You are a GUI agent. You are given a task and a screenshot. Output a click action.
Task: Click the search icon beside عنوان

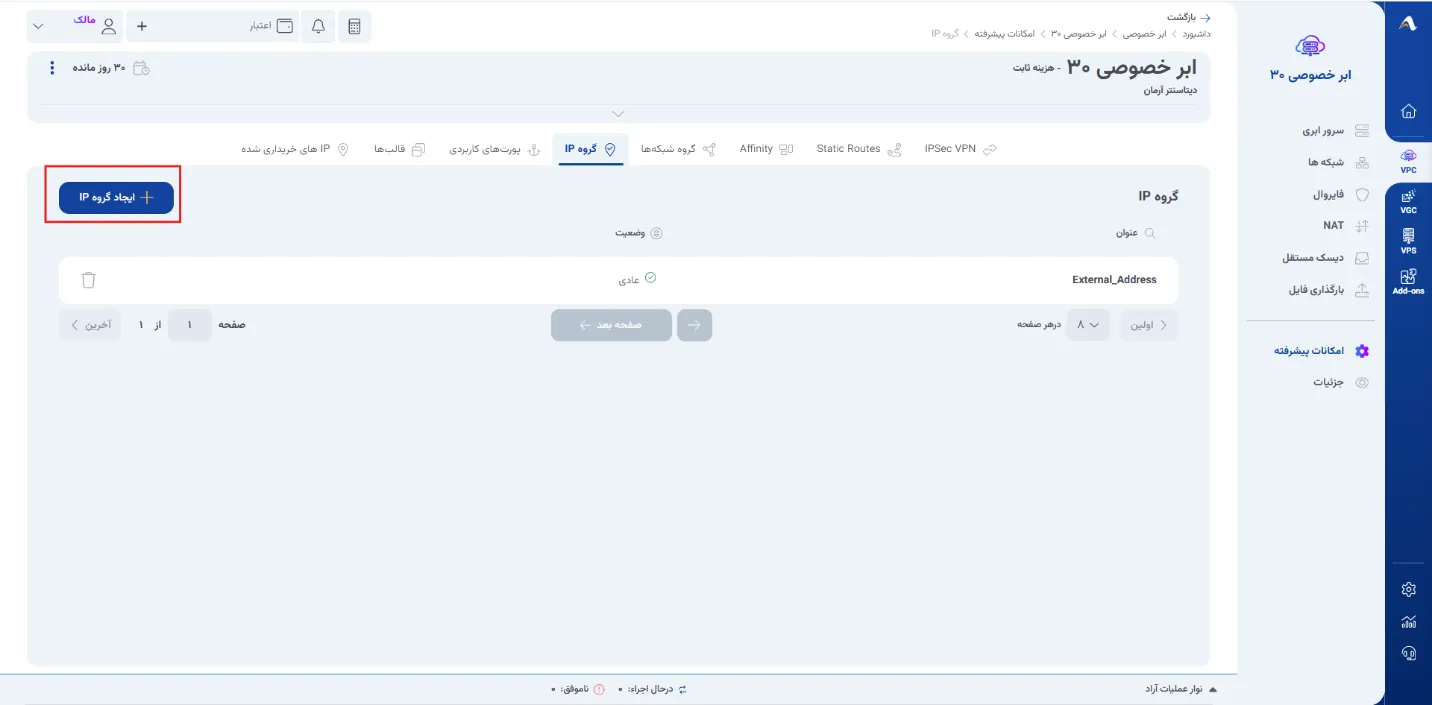point(1149,233)
